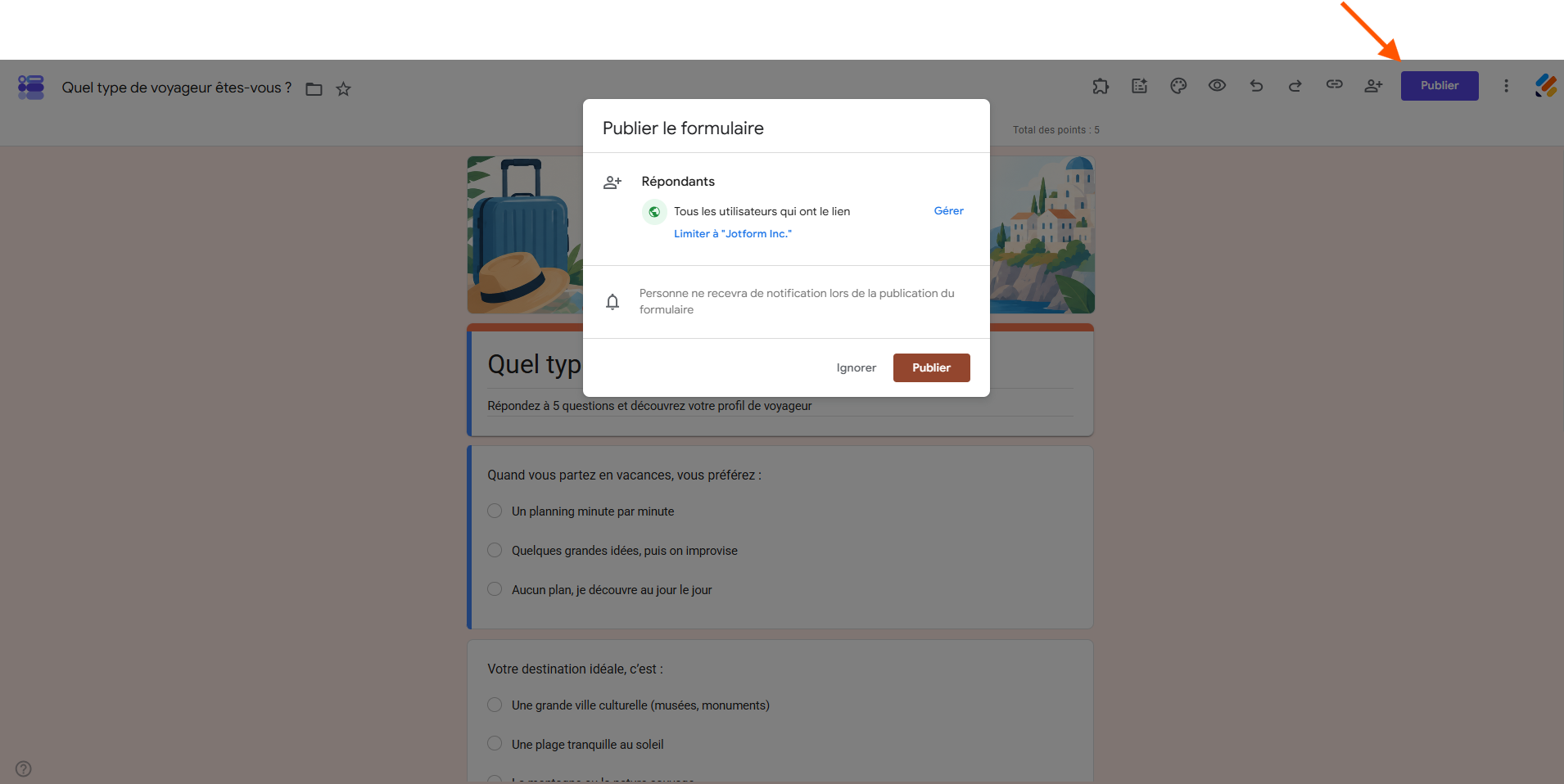Open the help question mark icon
Screen dimensions: 1564x784
(x=24, y=768)
